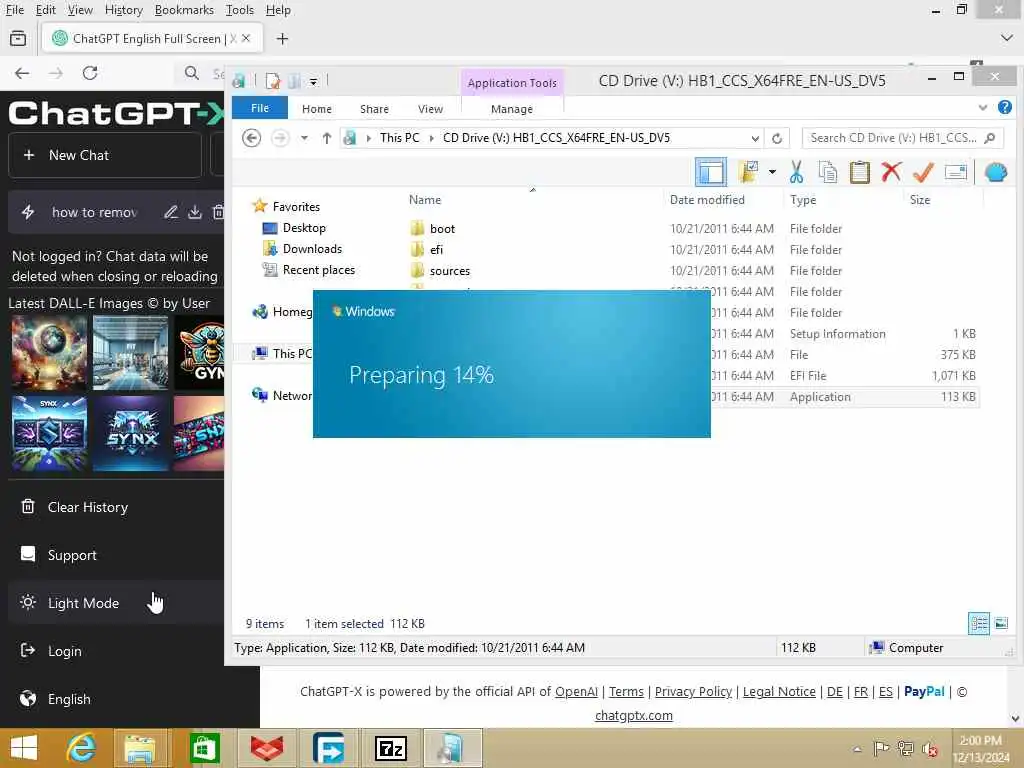This screenshot has width=1024, height=768.
Task: Open Support in the ChatGPT-X sidebar
Action: [x=72, y=555]
